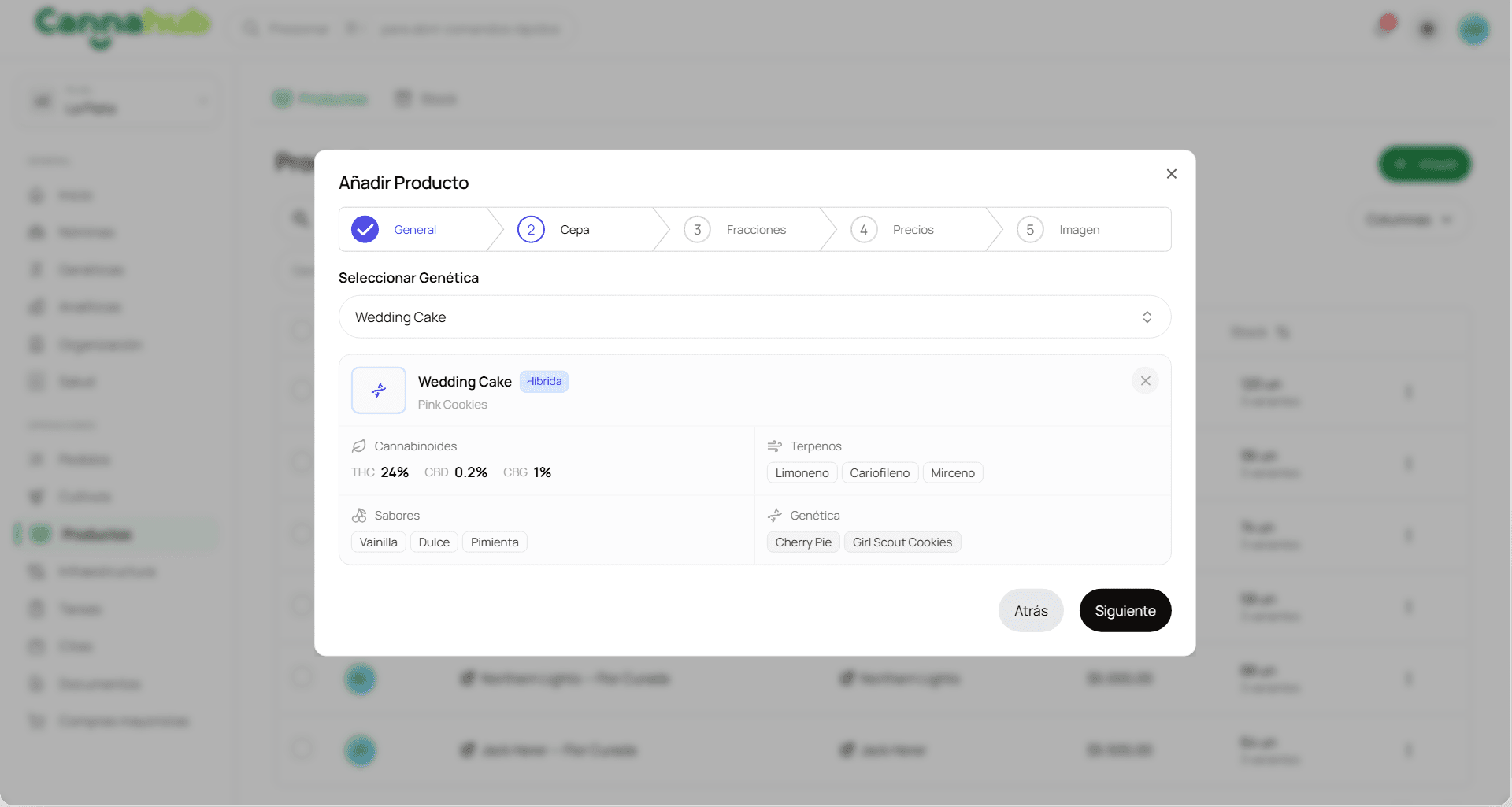Click Siguiente to continue

click(x=1125, y=611)
